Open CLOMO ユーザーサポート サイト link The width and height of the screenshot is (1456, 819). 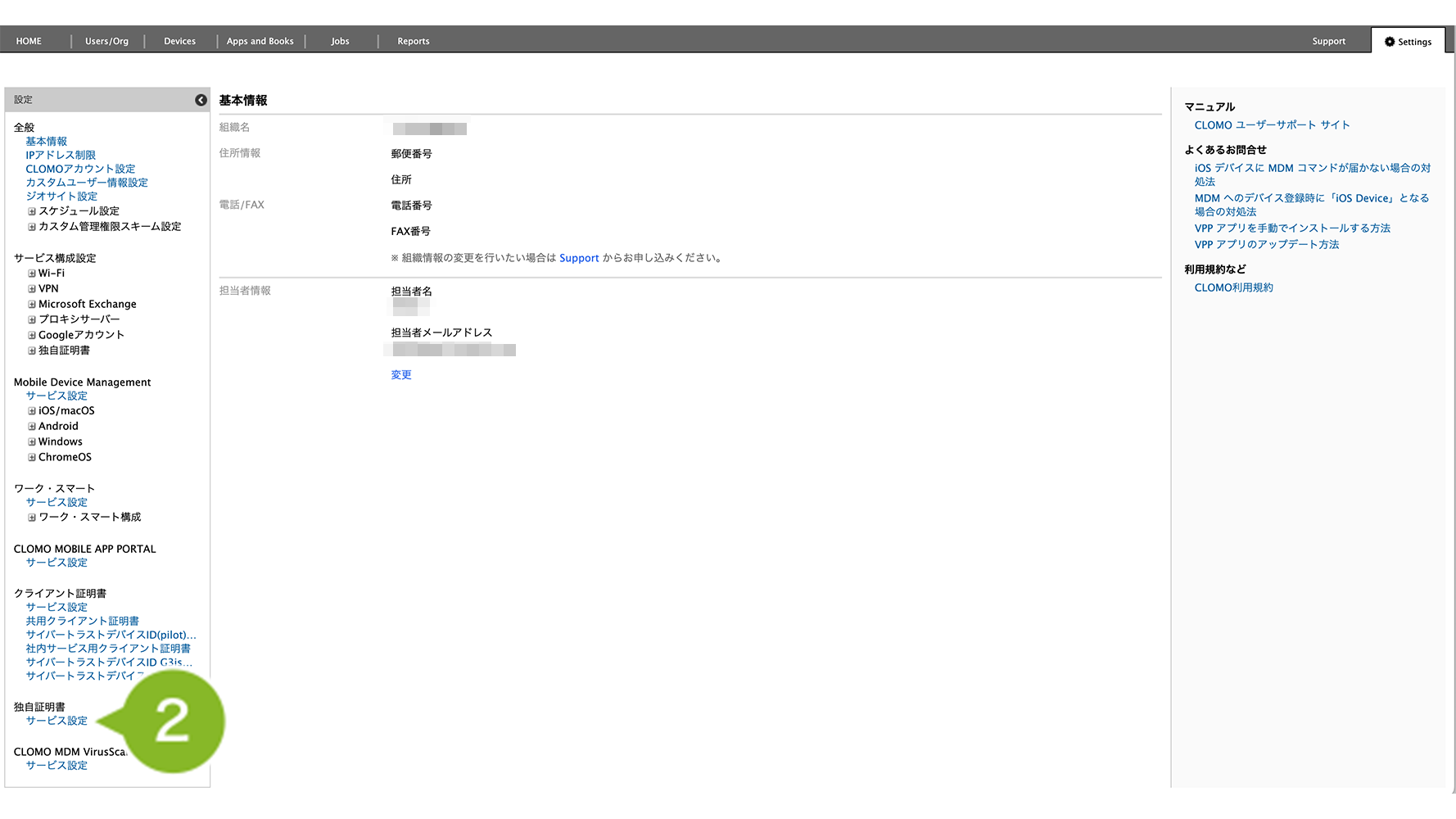tap(1271, 125)
